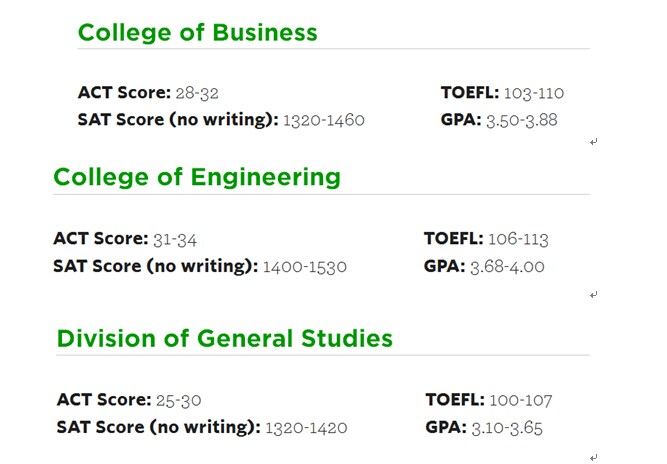The width and height of the screenshot is (667, 464).
Task: Click Business GPA value 3.50-3.88
Action: [x=522, y=120]
